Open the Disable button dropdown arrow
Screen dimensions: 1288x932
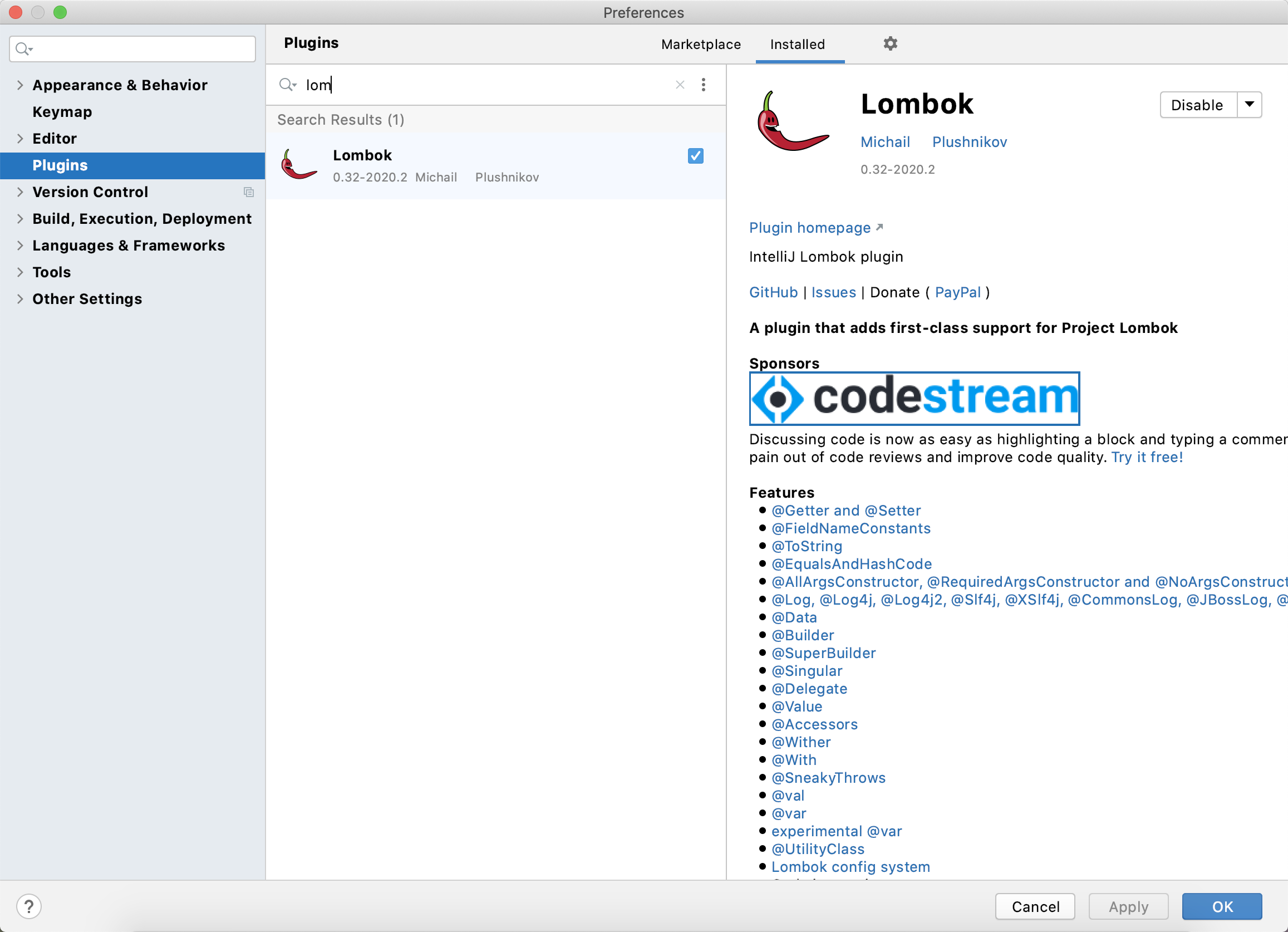[x=1249, y=105]
